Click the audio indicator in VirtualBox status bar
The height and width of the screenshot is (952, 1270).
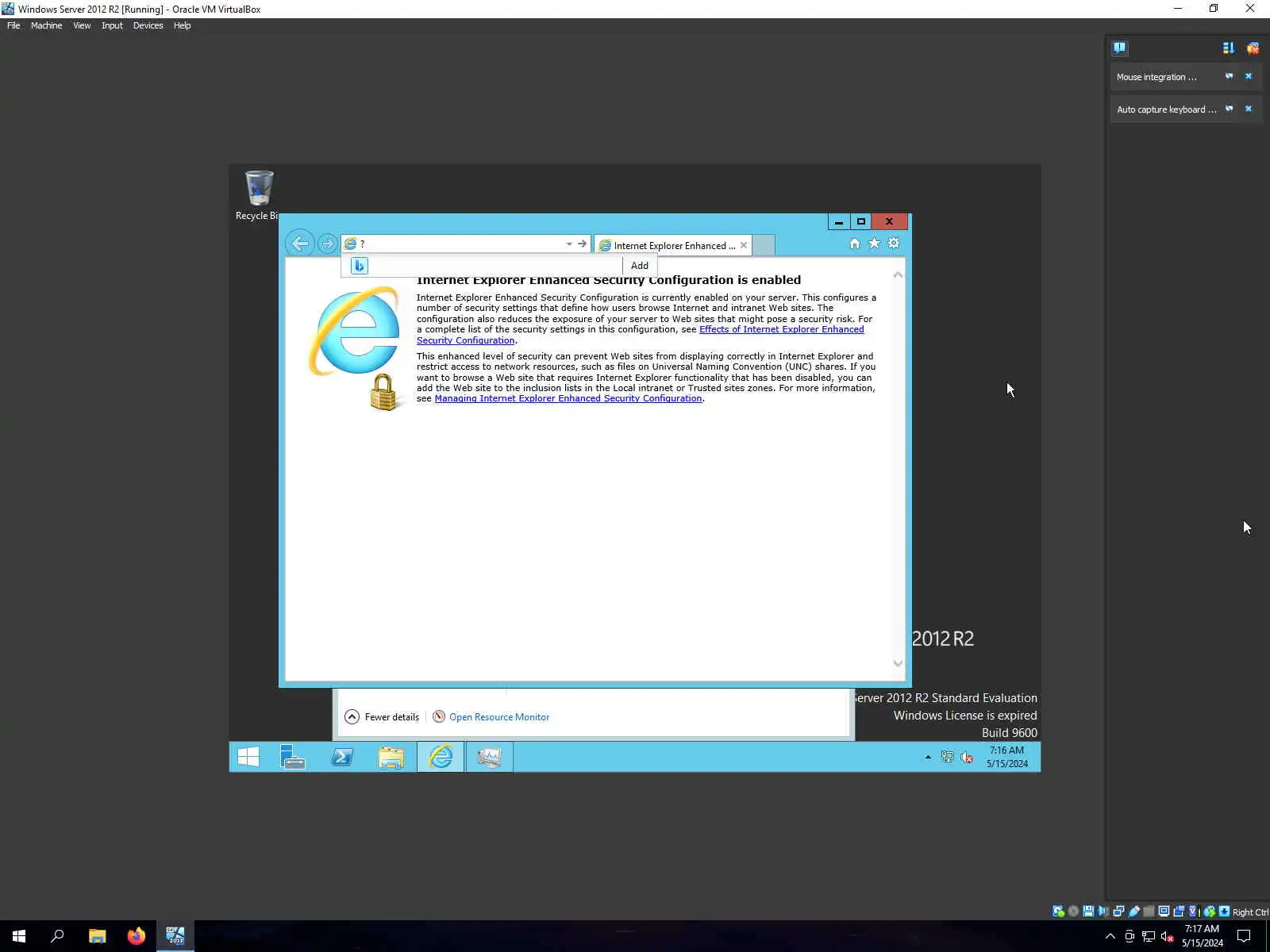pos(1103,912)
